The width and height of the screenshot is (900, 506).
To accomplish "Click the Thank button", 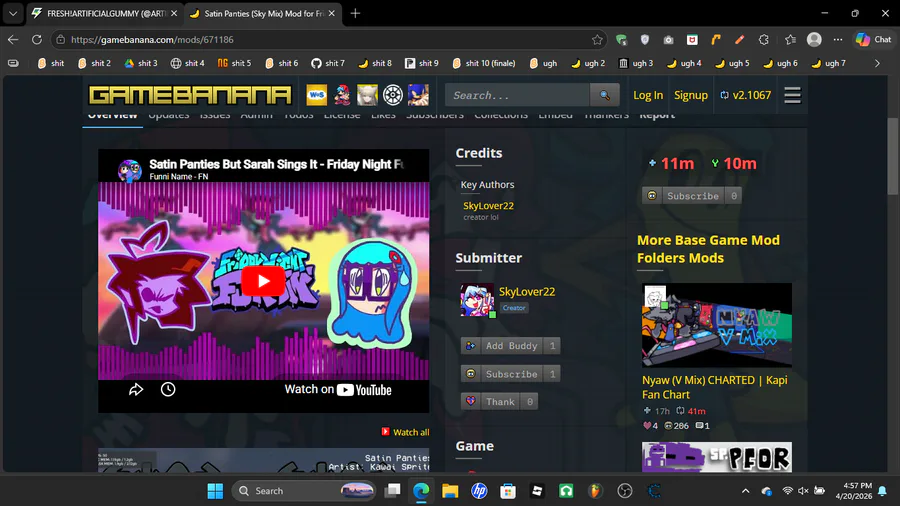I will [x=499, y=402].
